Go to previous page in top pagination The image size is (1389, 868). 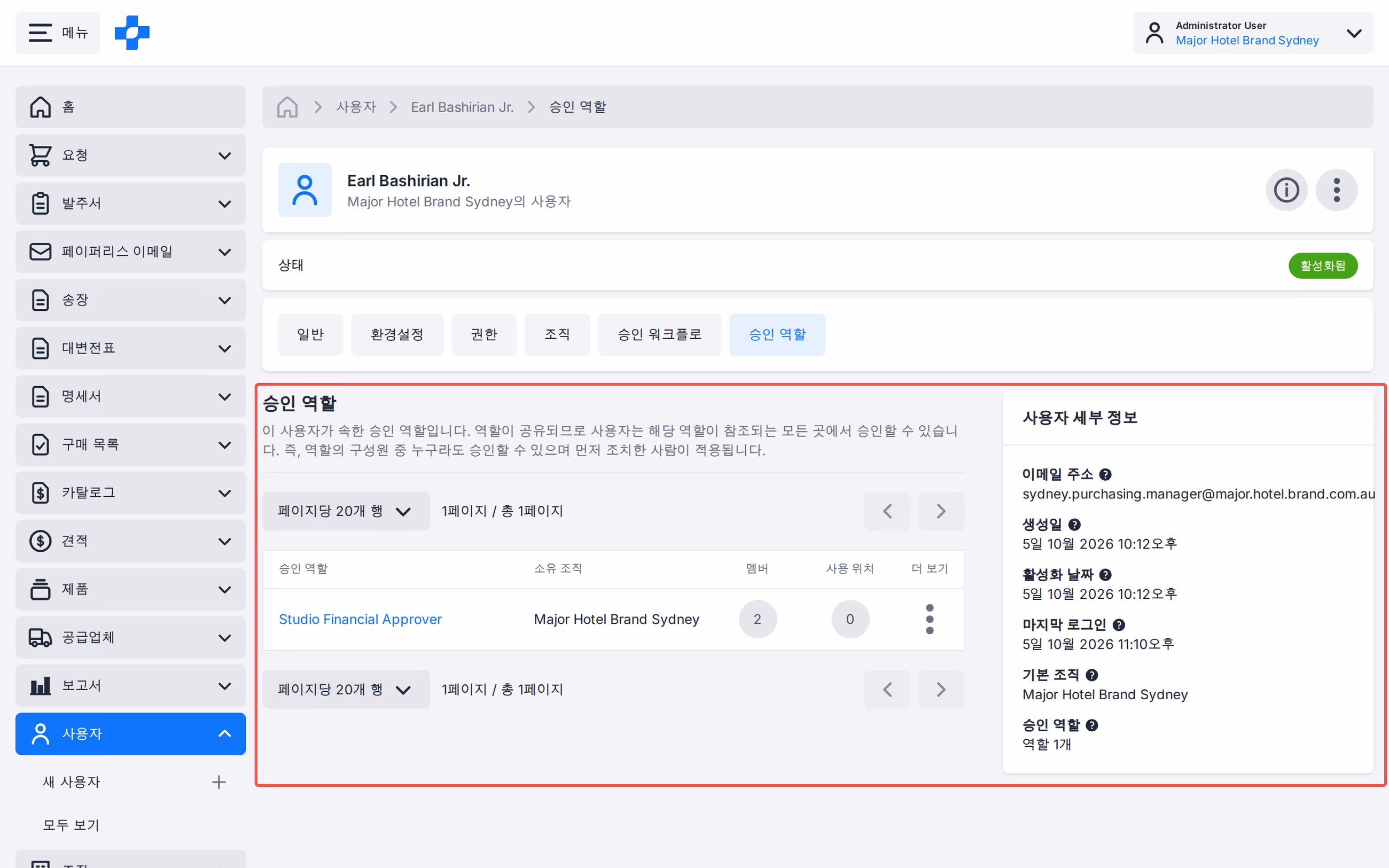click(x=887, y=511)
